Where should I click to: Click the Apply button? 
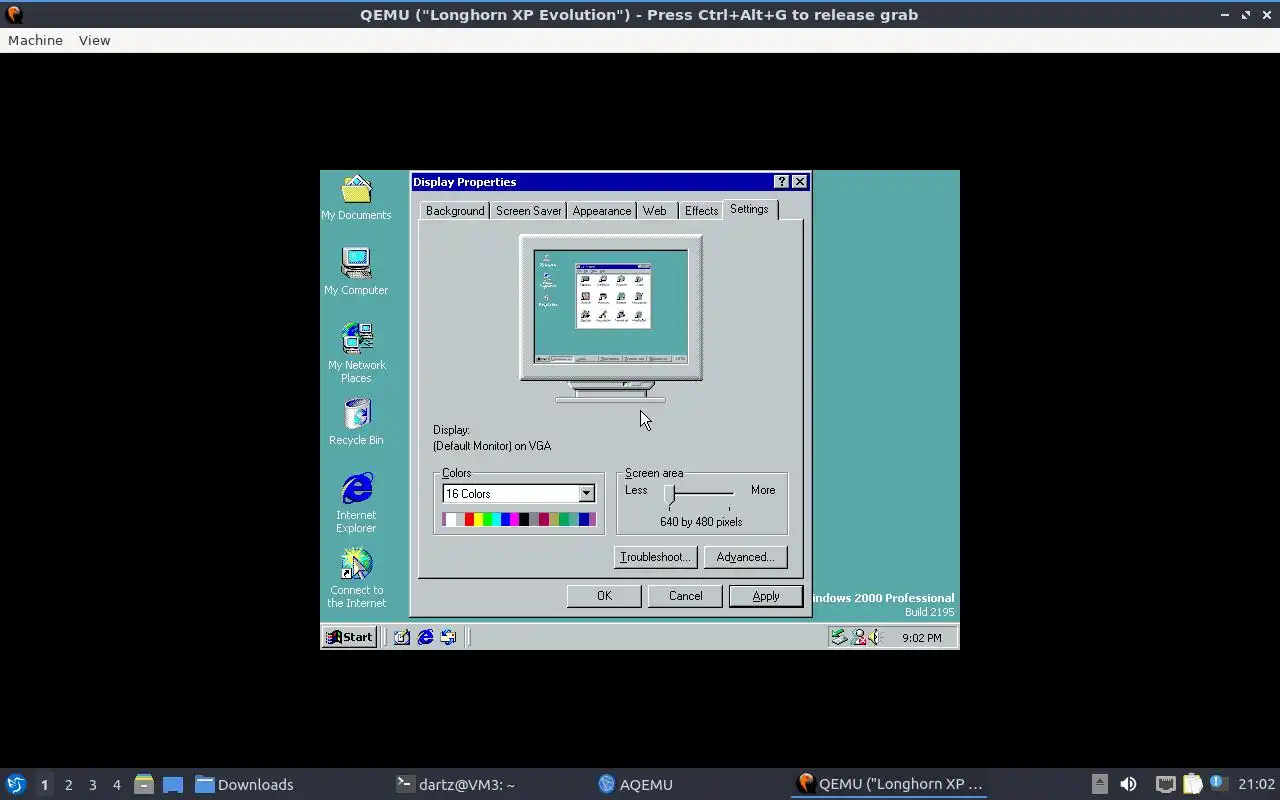tap(766, 596)
